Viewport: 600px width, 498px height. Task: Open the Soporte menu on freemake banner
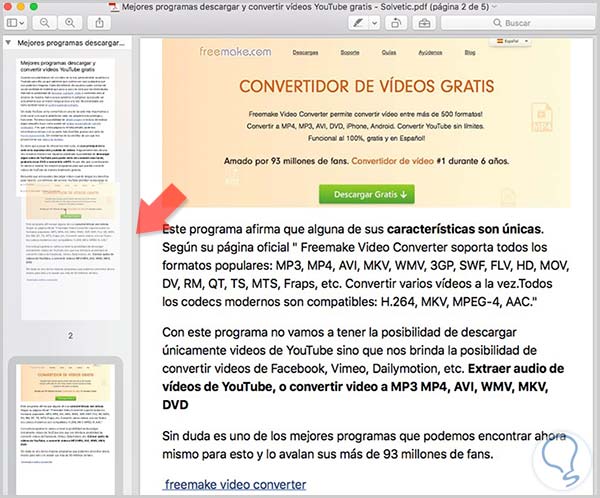click(x=350, y=52)
